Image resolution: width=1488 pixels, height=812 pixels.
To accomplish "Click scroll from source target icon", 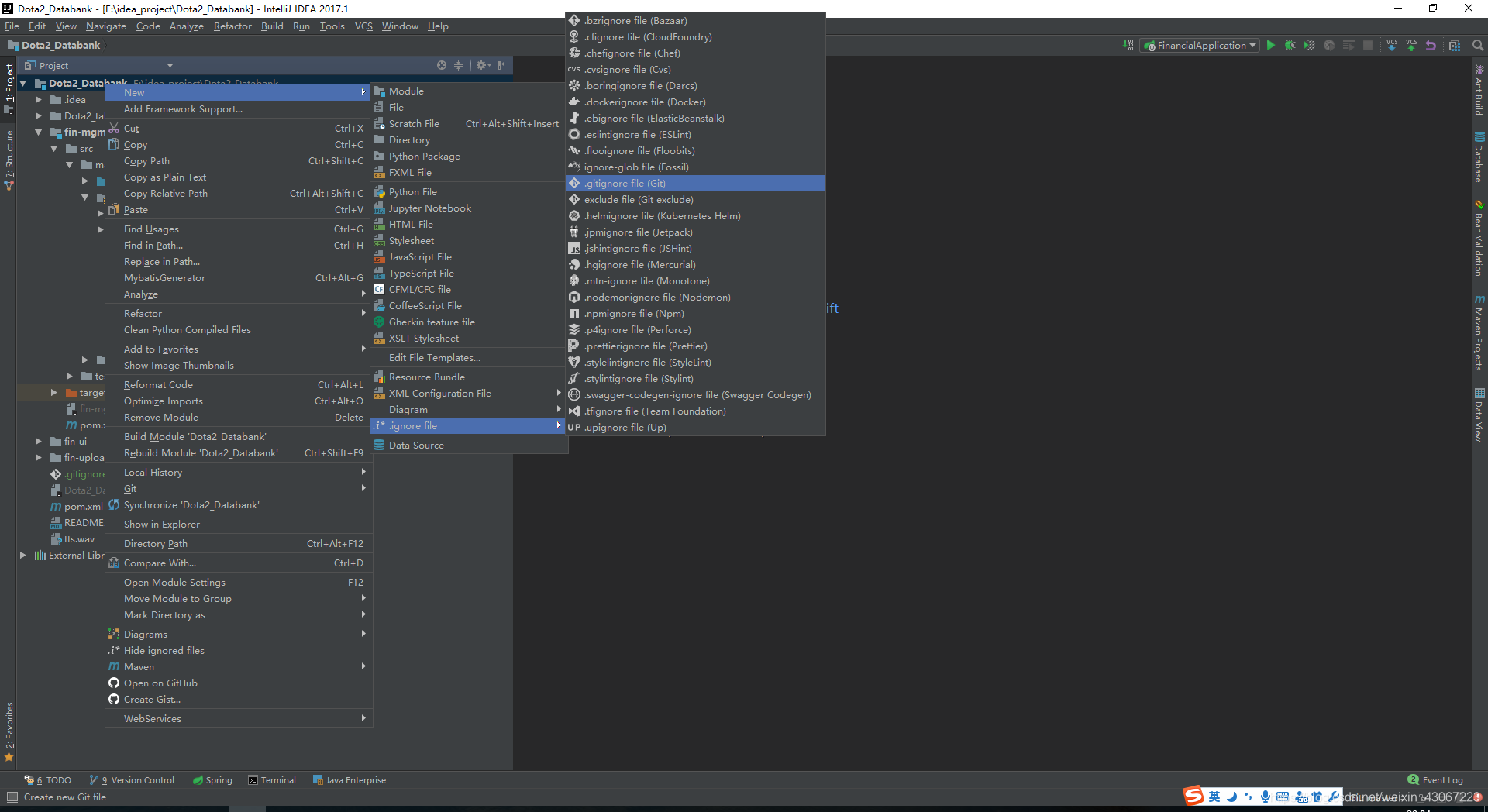I will [441, 66].
